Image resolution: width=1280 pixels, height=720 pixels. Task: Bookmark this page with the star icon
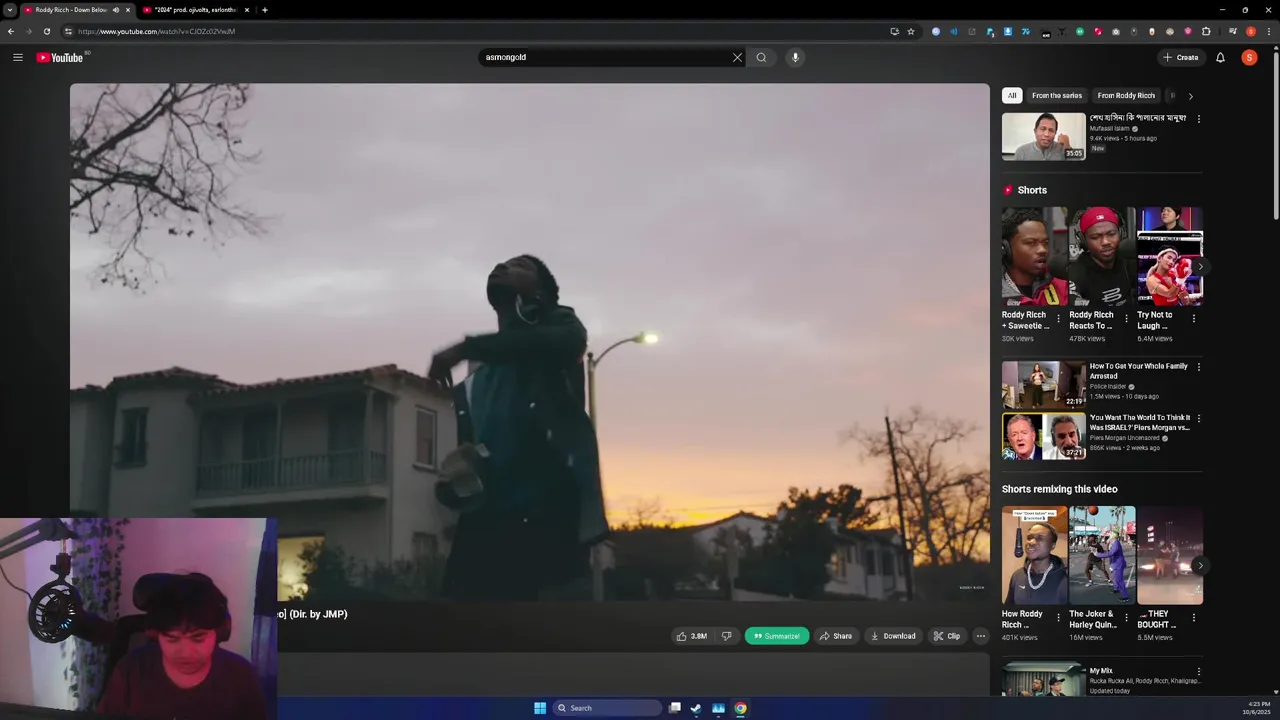pyautogui.click(x=911, y=31)
